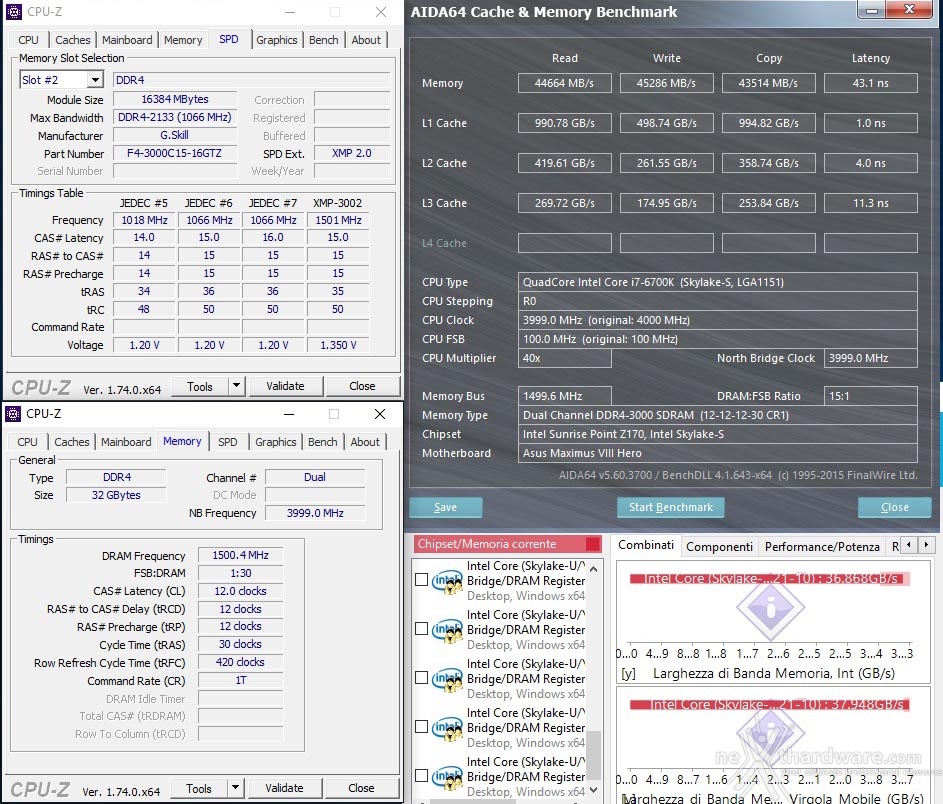Switch to Memory tab in the upper CPU-Z window
The width and height of the screenshot is (943, 804).
coord(183,40)
